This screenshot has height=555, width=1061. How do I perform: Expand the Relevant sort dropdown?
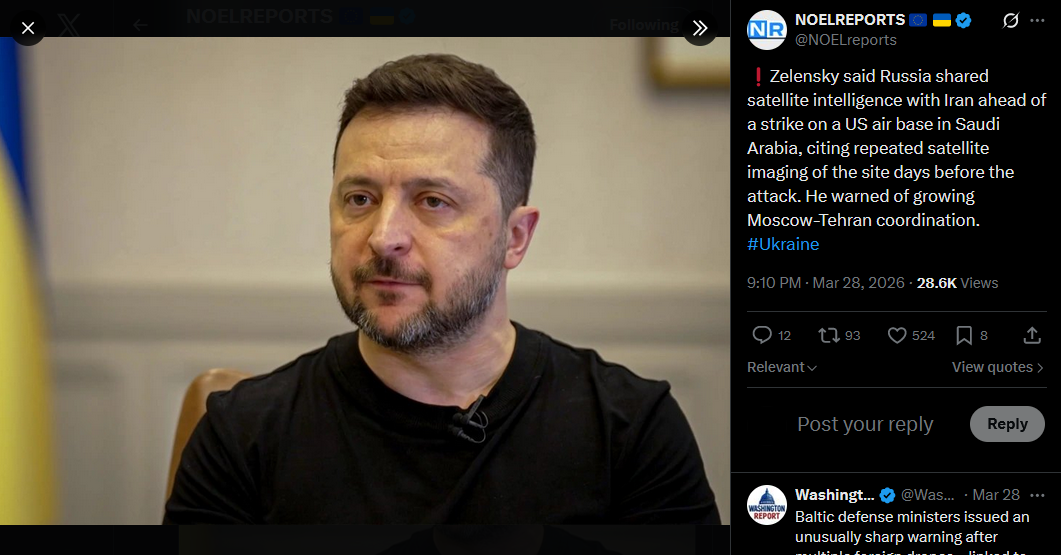point(782,367)
